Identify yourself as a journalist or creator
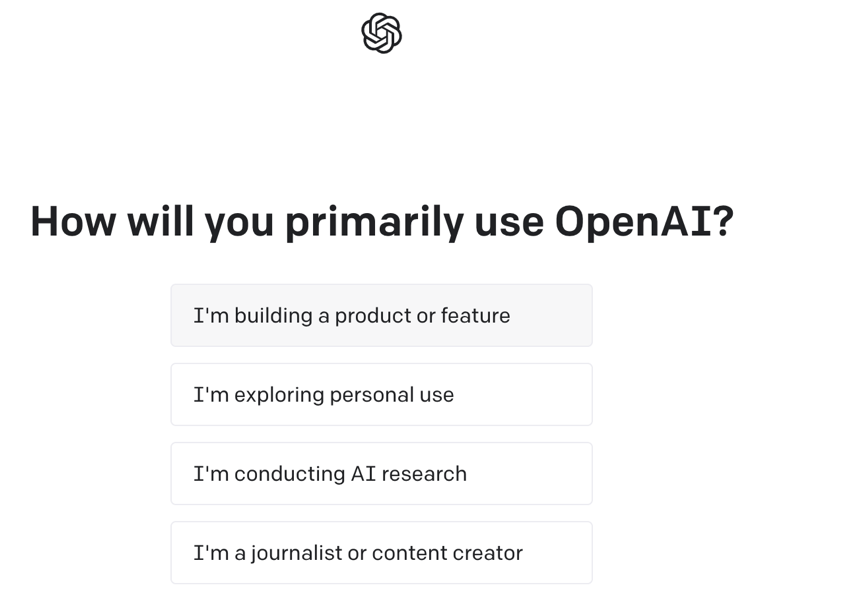This screenshot has height=593, width=864. [381, 552]
